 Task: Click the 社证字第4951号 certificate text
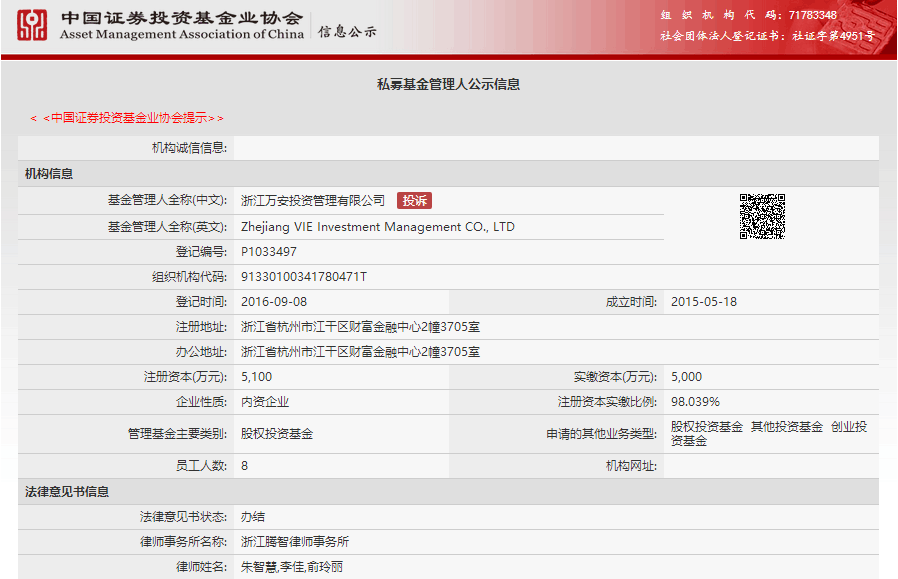(833, 36)
